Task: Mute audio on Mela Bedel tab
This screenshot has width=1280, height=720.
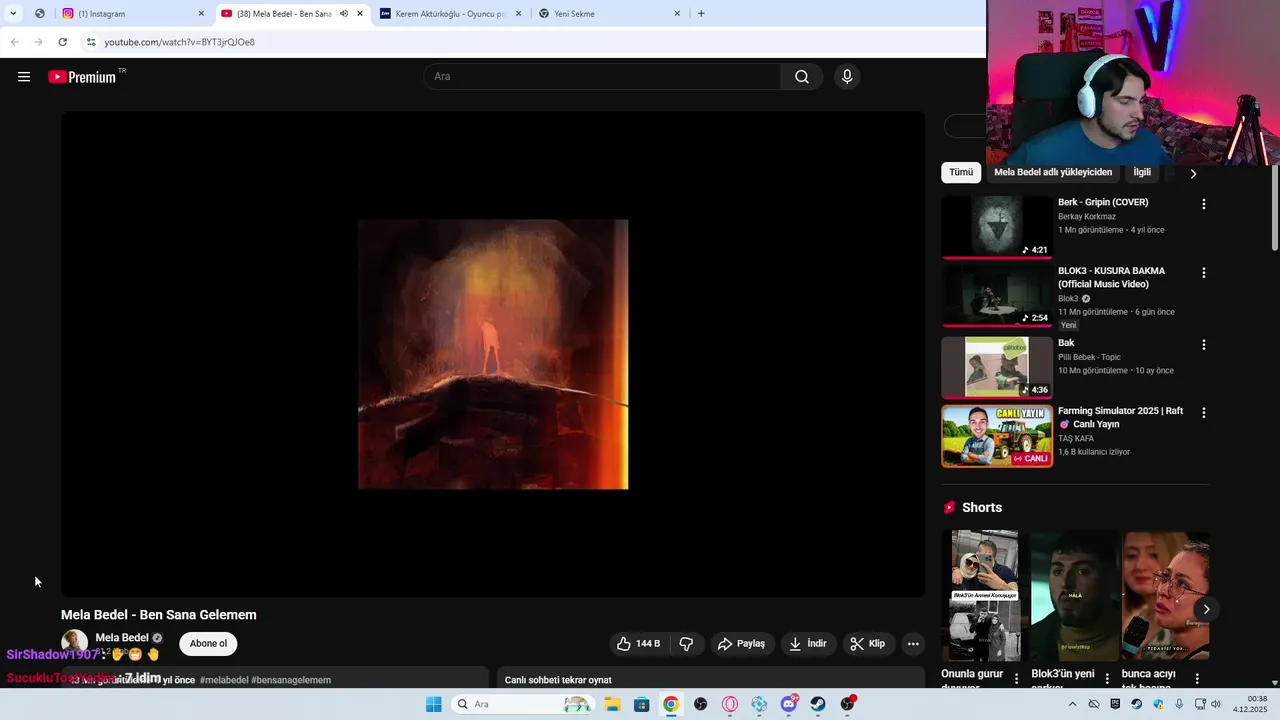Action: [x=344, y=14]
